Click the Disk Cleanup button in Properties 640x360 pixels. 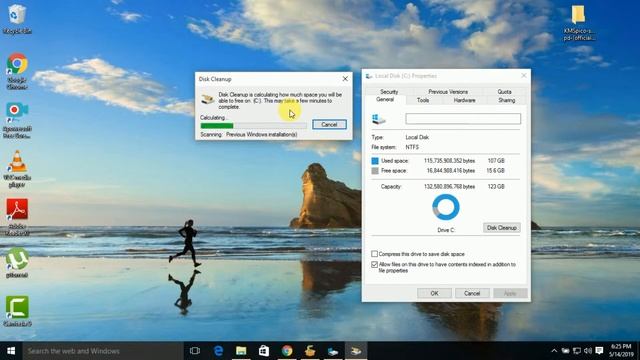click(502, 228)
